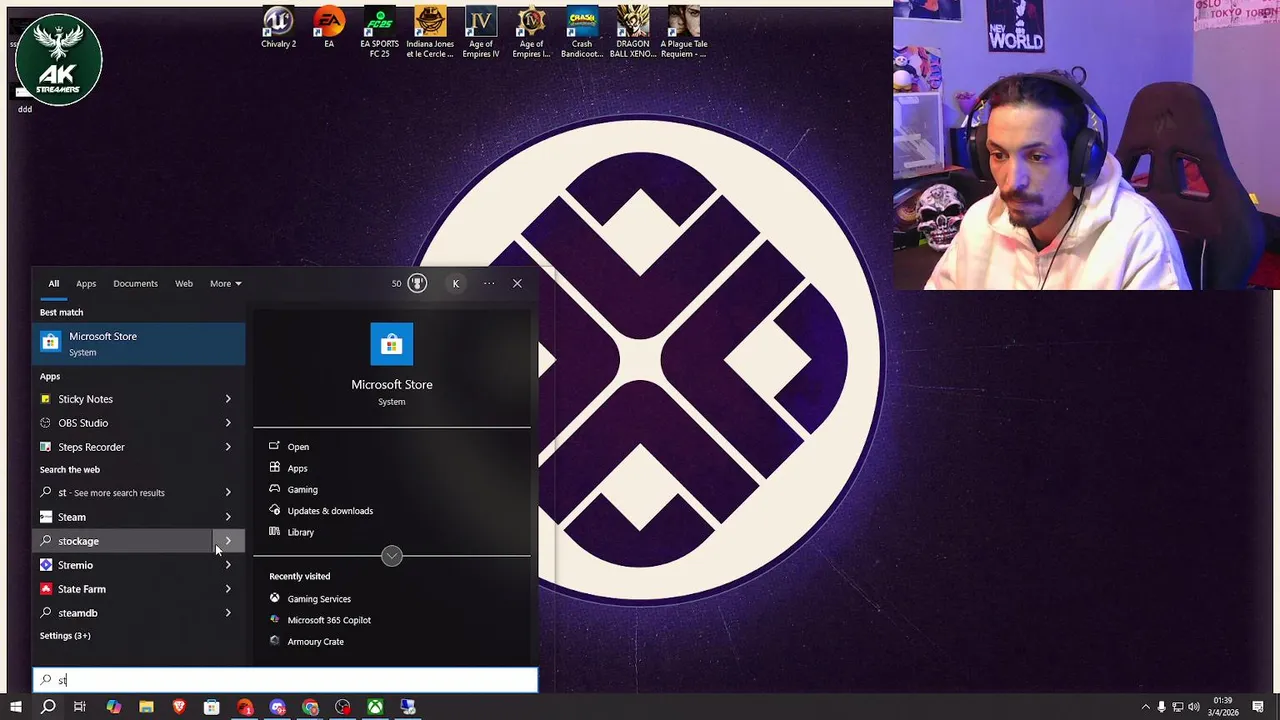The width and height of the screenshot is (1280, 720).
Task: Switch to the All search tab
Action: pos(54,283)
